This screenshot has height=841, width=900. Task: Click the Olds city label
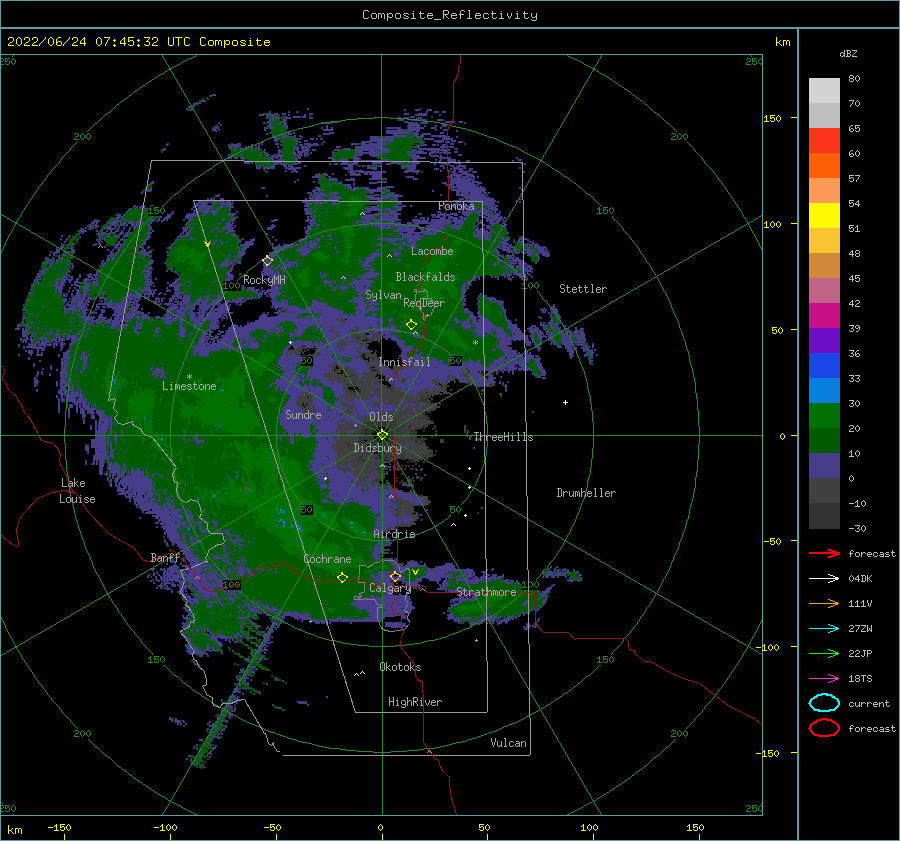point(381,417)
